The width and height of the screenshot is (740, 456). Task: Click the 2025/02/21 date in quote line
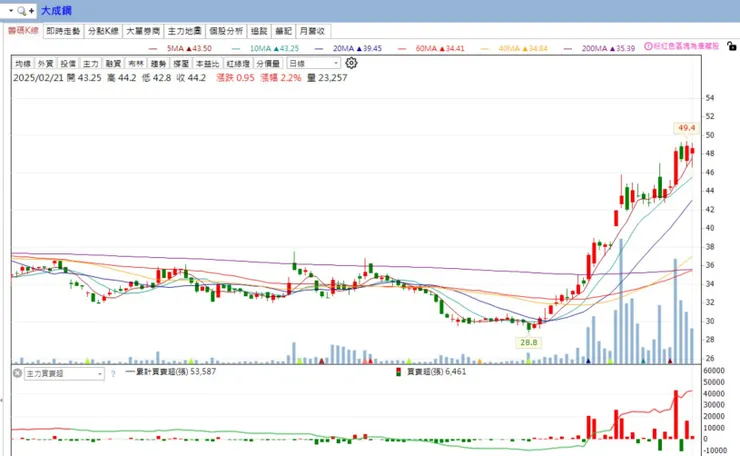point(38,78)
